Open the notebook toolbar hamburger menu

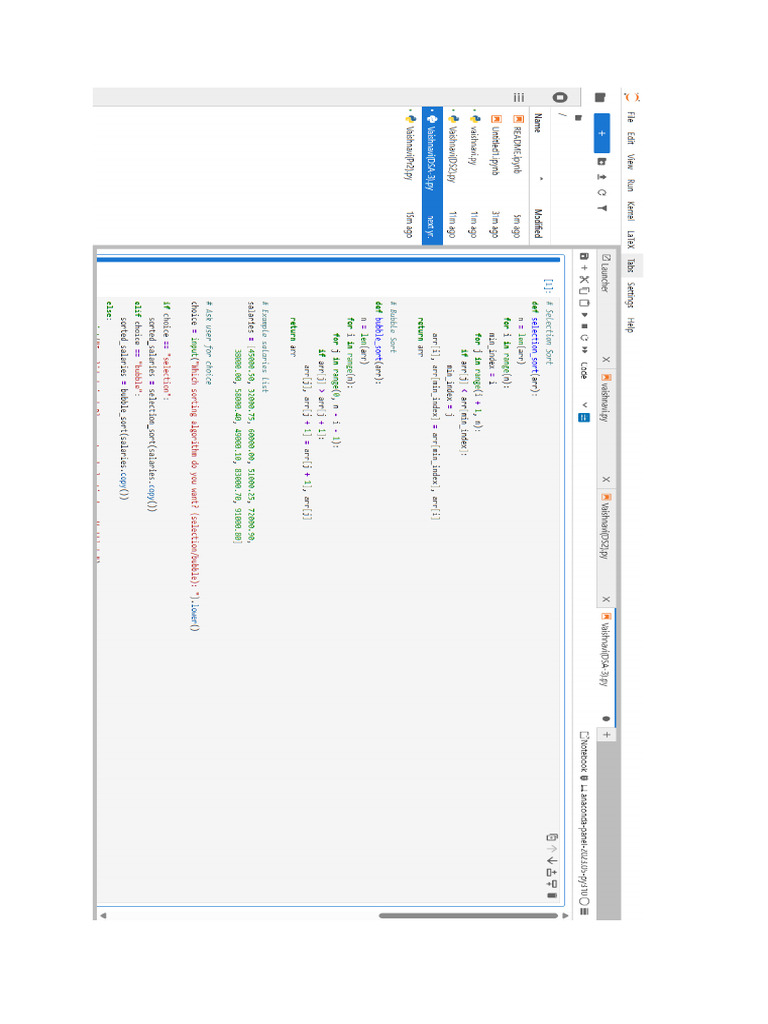point(584,911)
